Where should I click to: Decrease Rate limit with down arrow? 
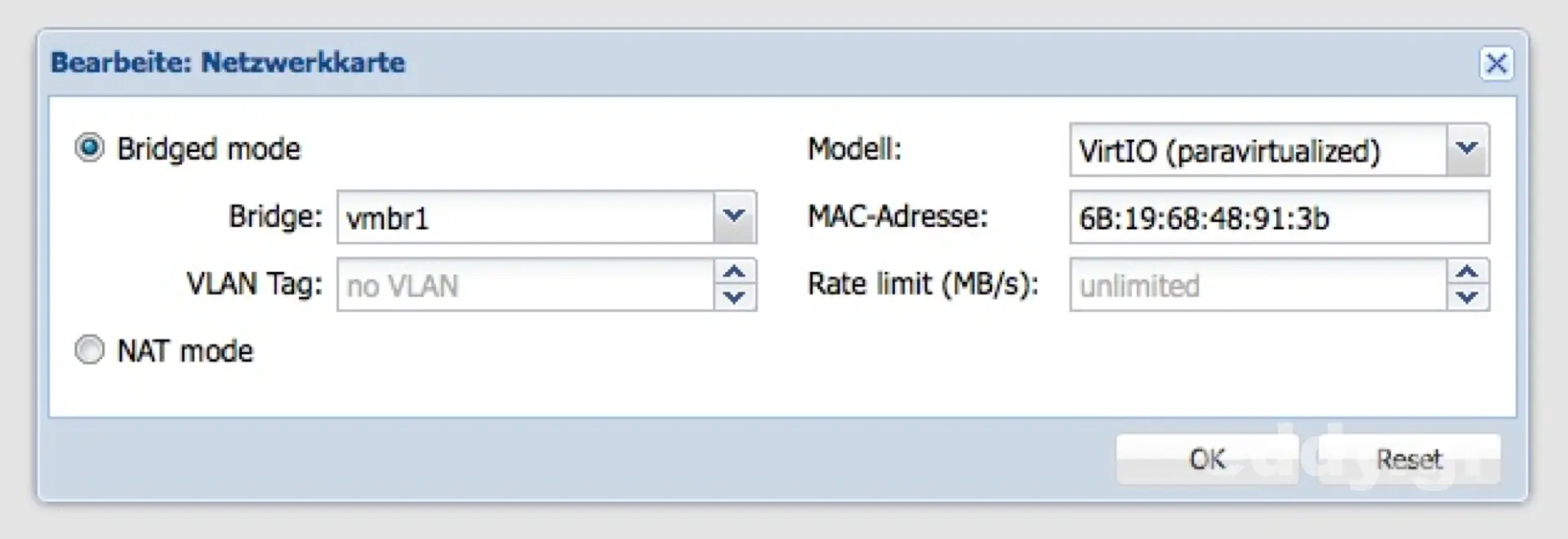(1468, 297)
